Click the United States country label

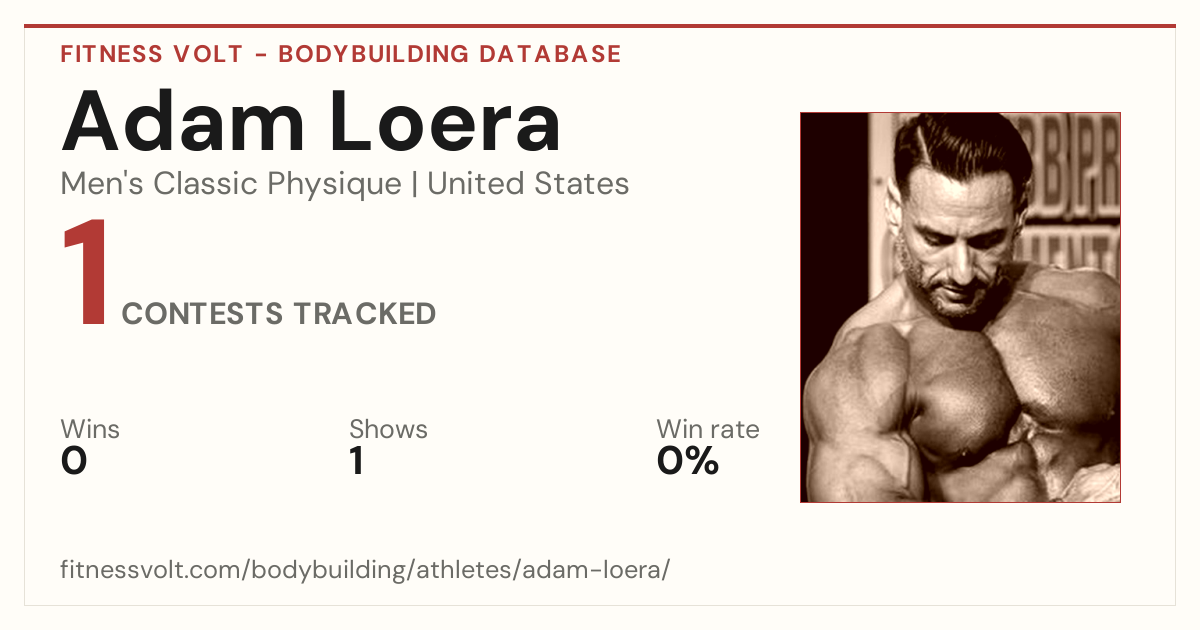[x=528, y=184]
